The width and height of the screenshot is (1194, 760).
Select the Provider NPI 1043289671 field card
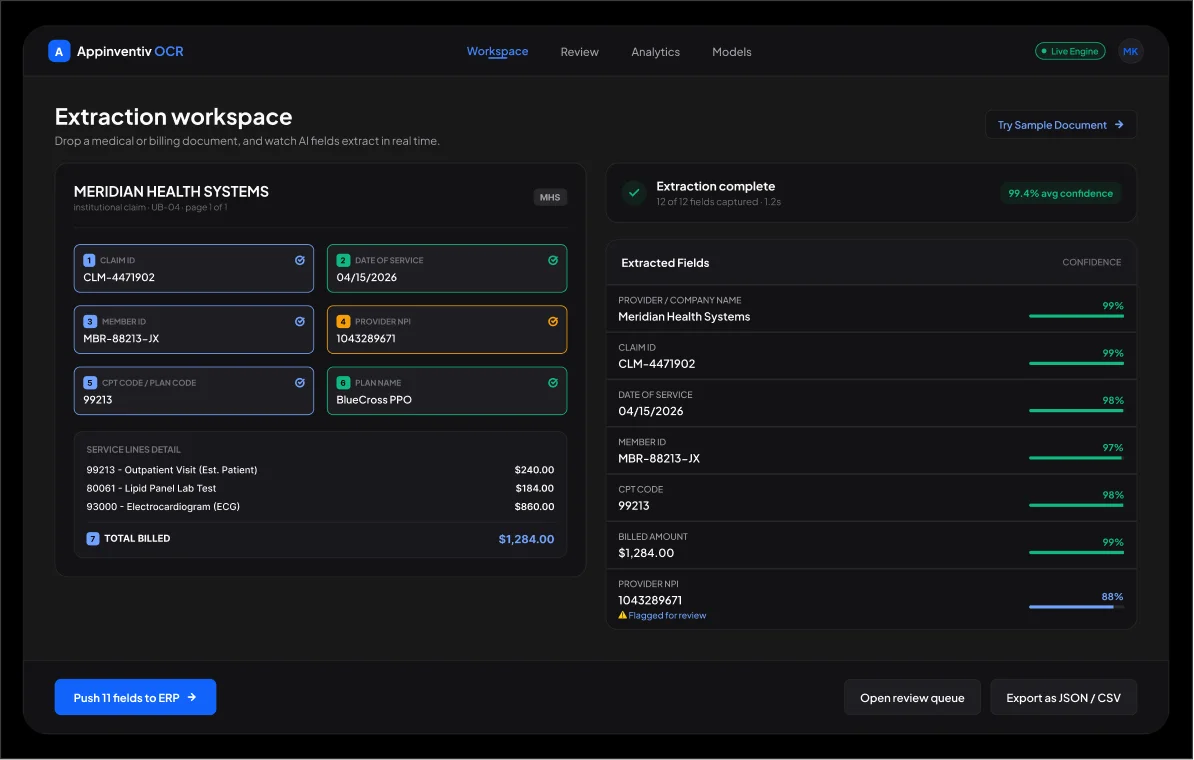(447, 330)
